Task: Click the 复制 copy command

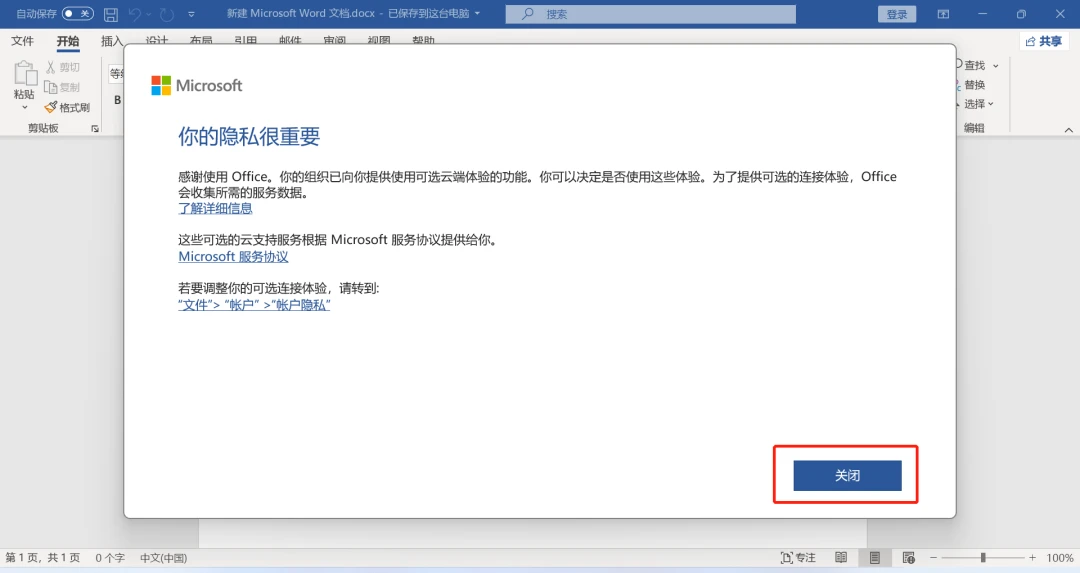Action: coord(62,87)
